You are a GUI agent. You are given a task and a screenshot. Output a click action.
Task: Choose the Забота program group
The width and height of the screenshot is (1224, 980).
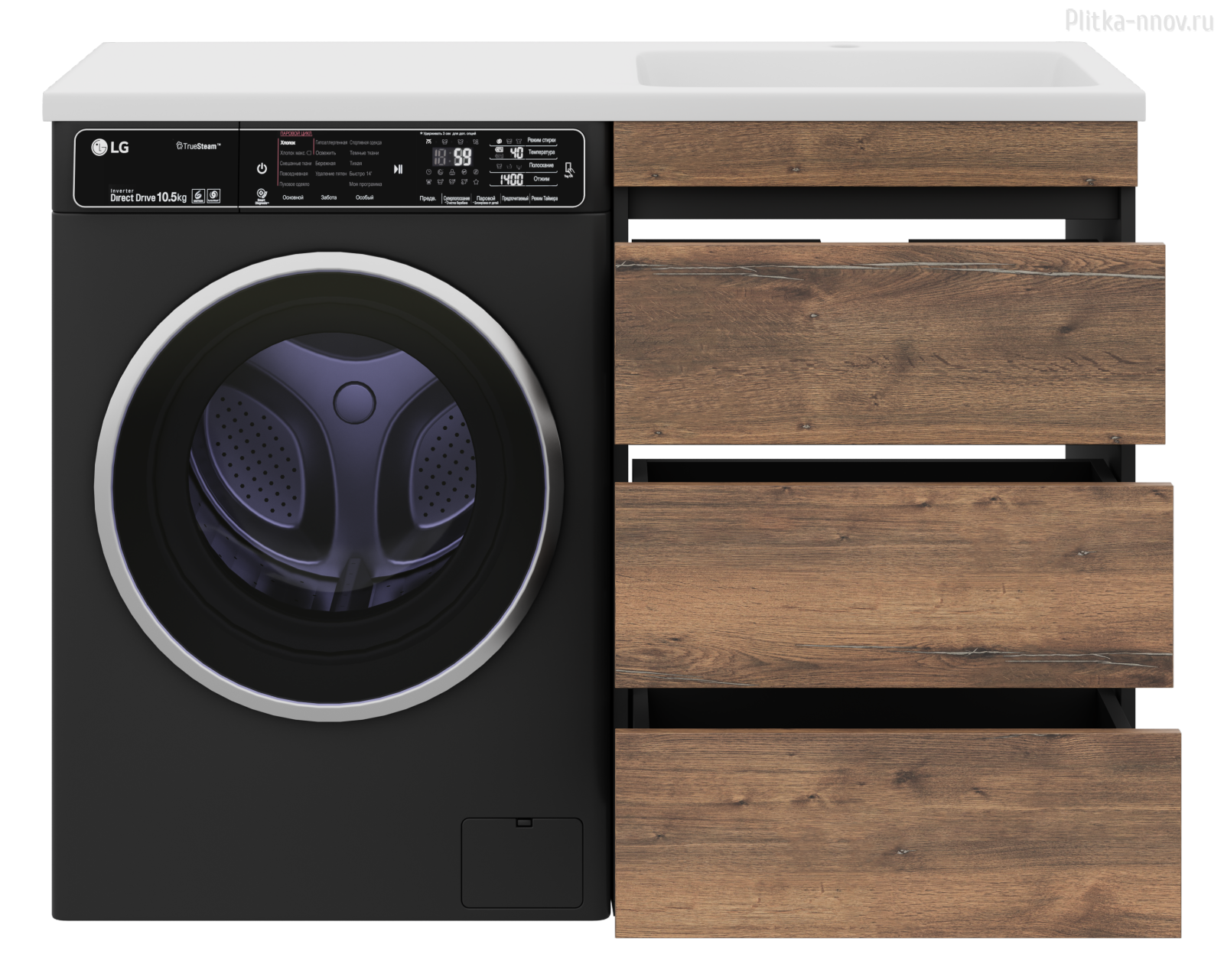329,198
